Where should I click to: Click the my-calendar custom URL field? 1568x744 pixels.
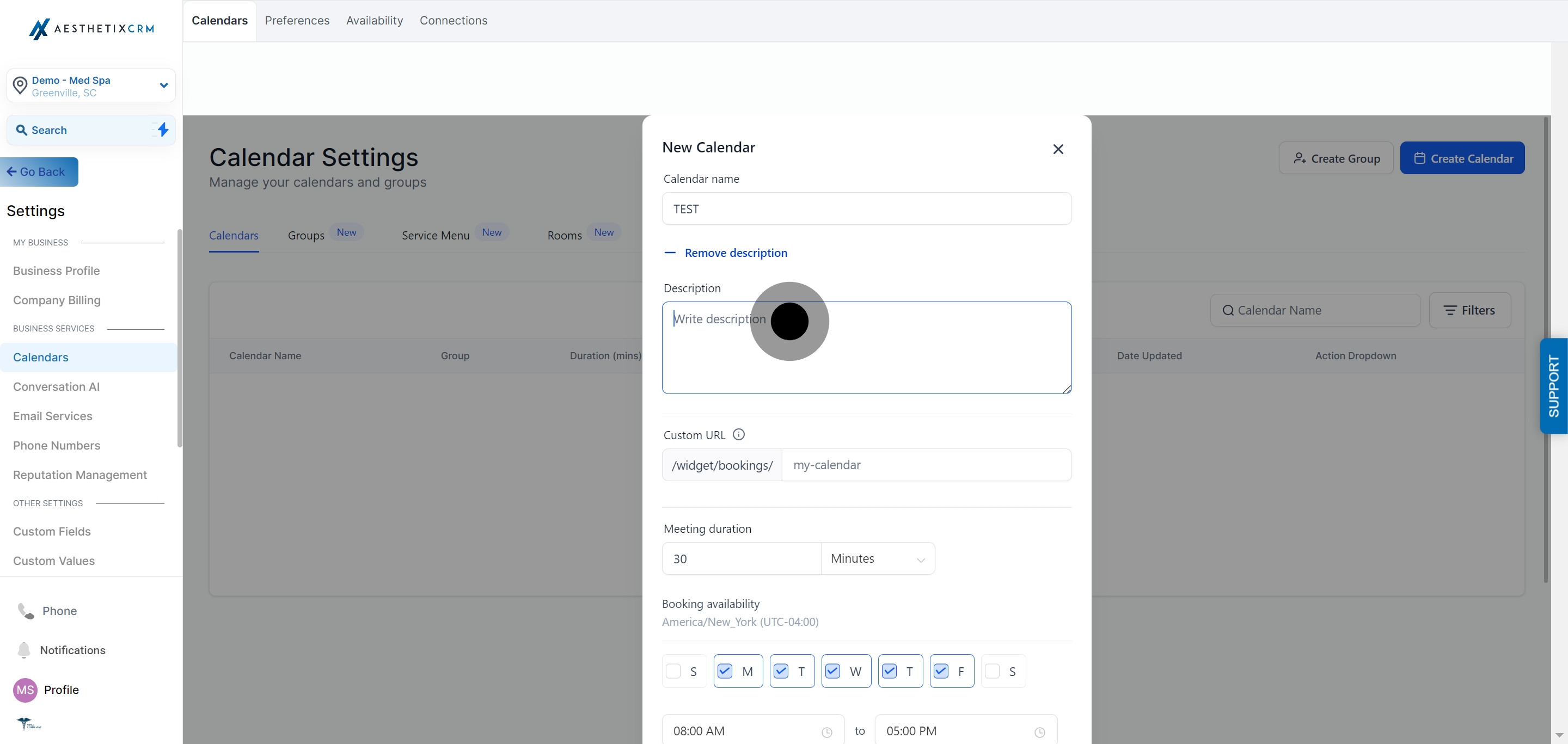coord(926,465)
